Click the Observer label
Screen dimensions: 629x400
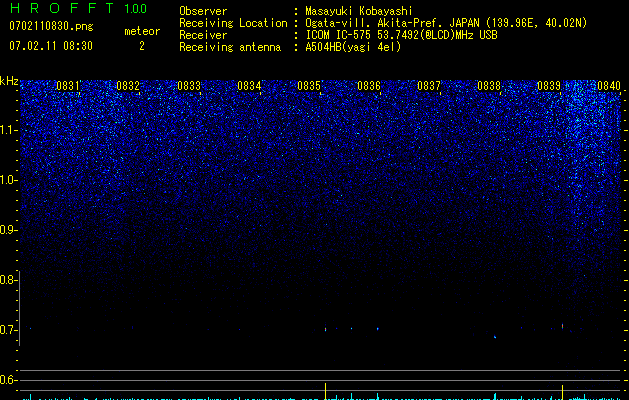[203, 11]
